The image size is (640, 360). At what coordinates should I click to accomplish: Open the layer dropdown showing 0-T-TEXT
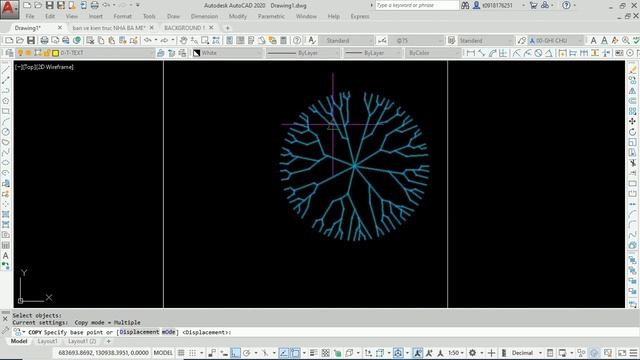[x=85, y=53]
